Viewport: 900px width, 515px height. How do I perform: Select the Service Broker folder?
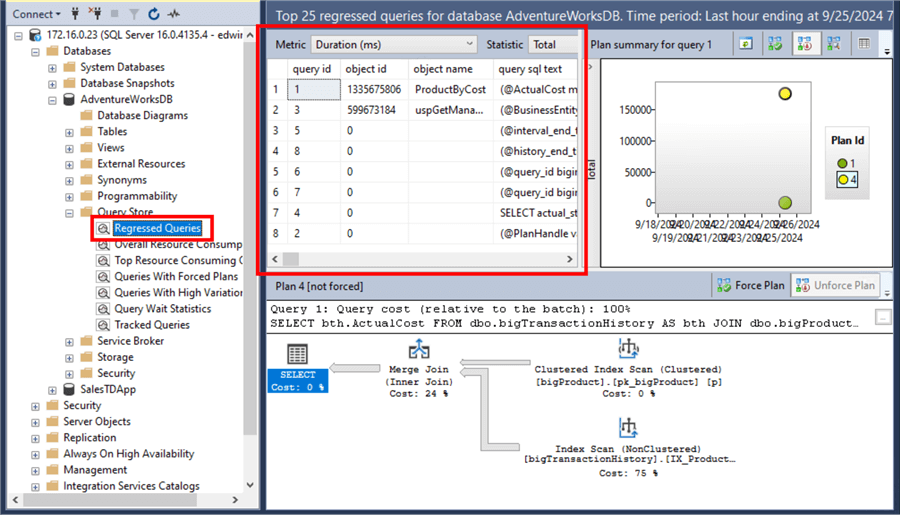130,340
